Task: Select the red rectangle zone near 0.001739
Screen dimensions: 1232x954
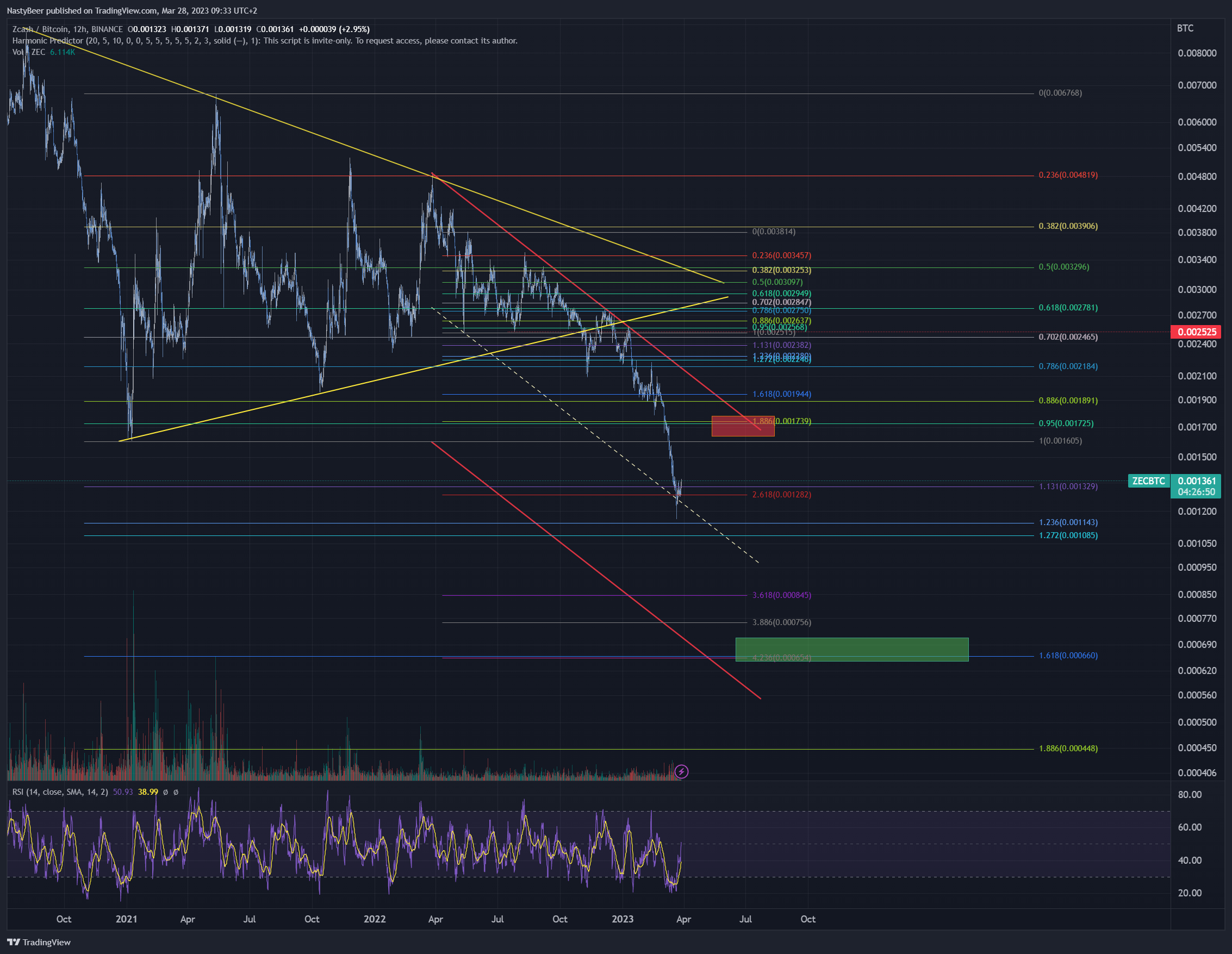Action: point(743,426)
